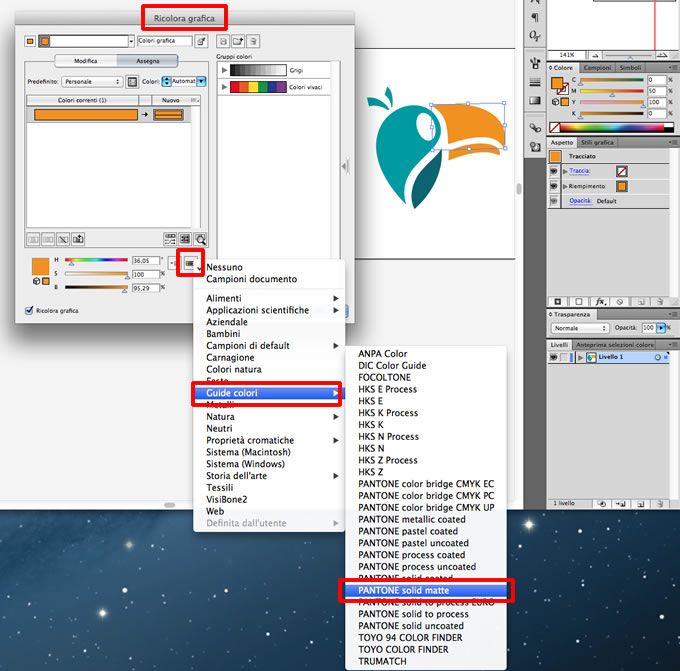Click the create new sublayer icon in Livelli
This screenshot has height=671, width=680.
point(621,504)
